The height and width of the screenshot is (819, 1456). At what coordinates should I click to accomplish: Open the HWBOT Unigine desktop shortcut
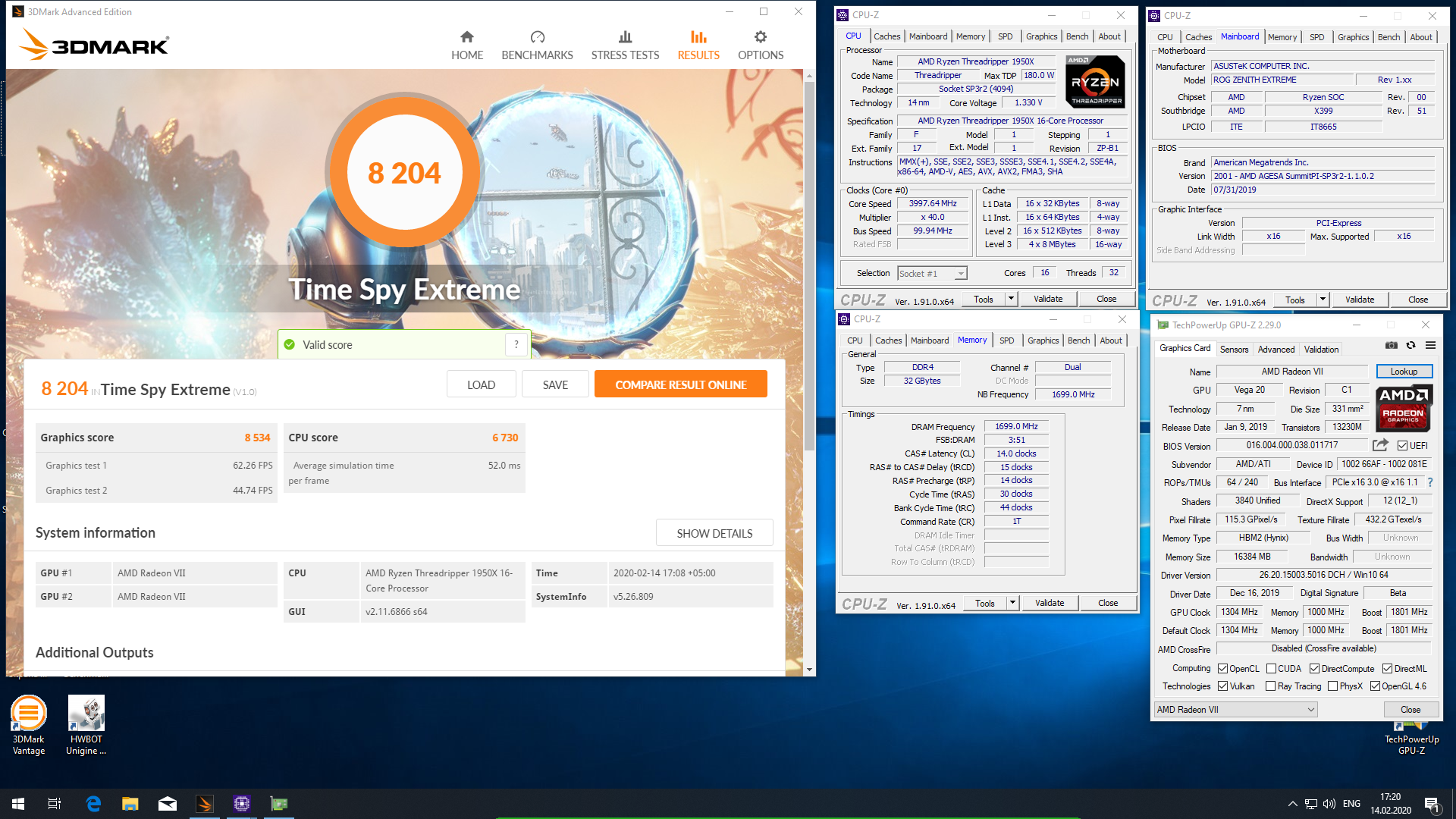coord(86,726)
